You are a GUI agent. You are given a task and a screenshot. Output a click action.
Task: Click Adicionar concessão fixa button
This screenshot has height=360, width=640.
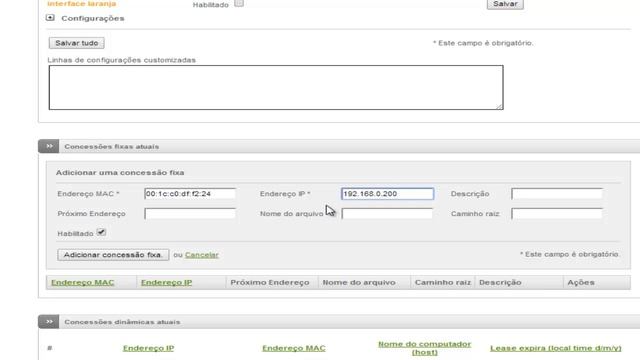click(x=113, y=255)
